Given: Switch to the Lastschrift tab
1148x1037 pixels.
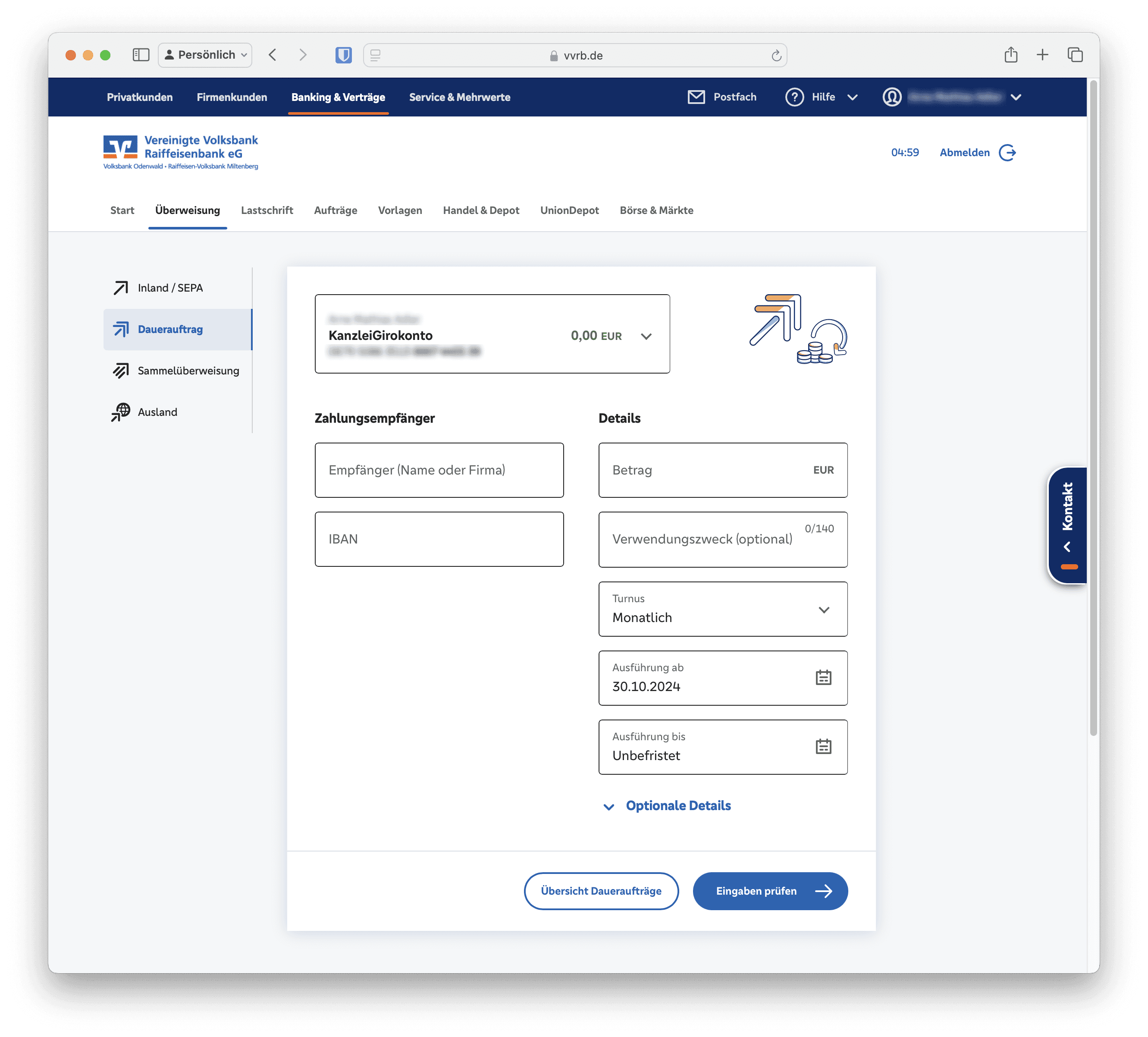Looking at the screenshot, I should point(267,210).
